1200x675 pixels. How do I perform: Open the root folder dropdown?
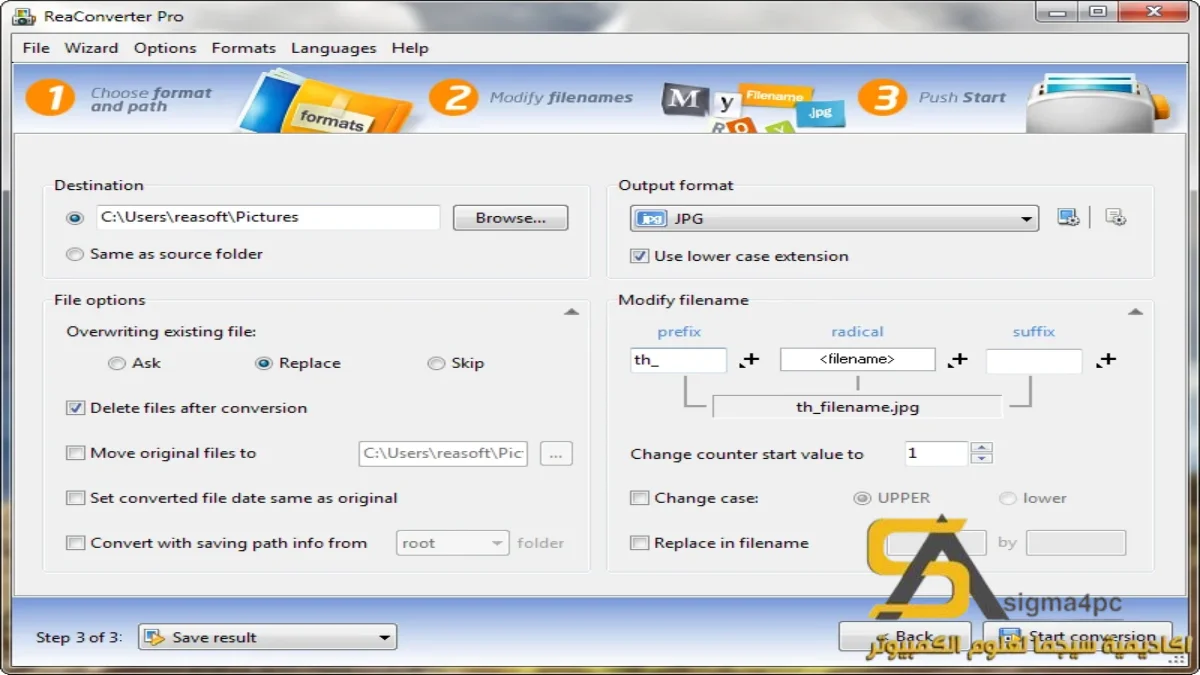pos(453,543)
